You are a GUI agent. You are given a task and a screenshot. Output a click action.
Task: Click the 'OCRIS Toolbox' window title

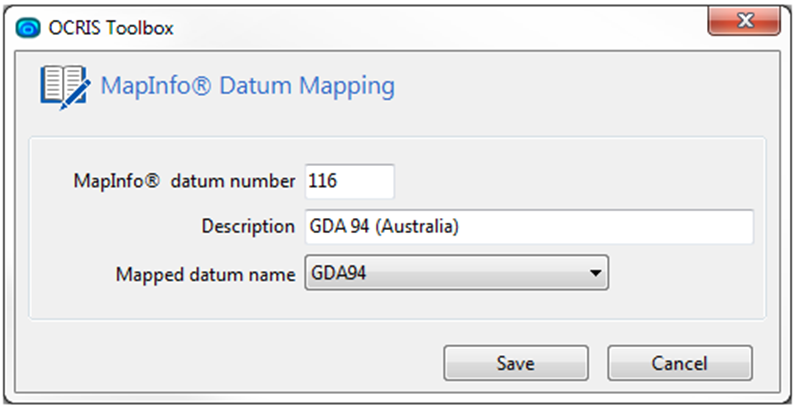[x=111, y=28]
